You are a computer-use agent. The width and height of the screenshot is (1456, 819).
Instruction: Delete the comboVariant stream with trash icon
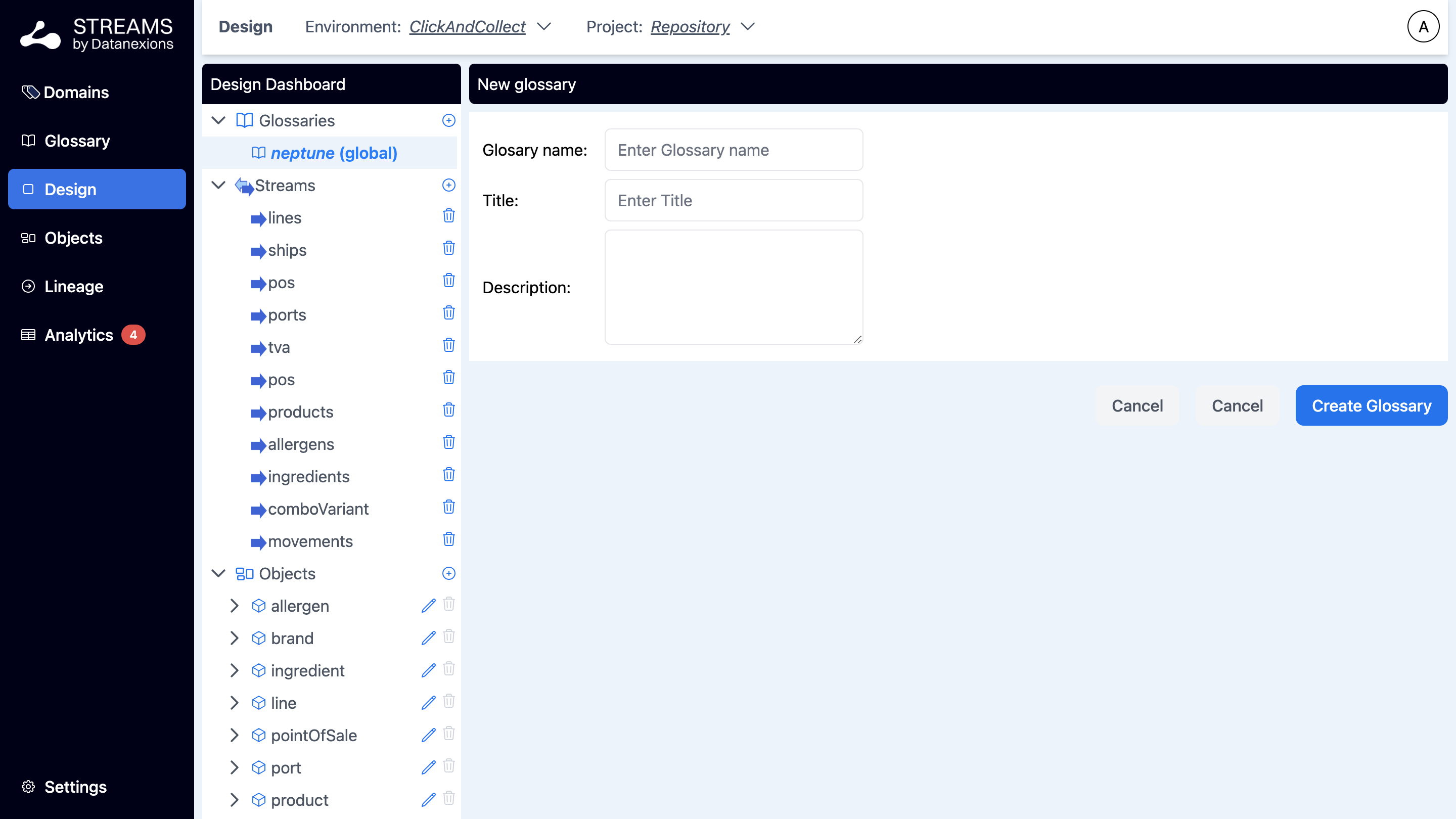[x=448, y=507]
